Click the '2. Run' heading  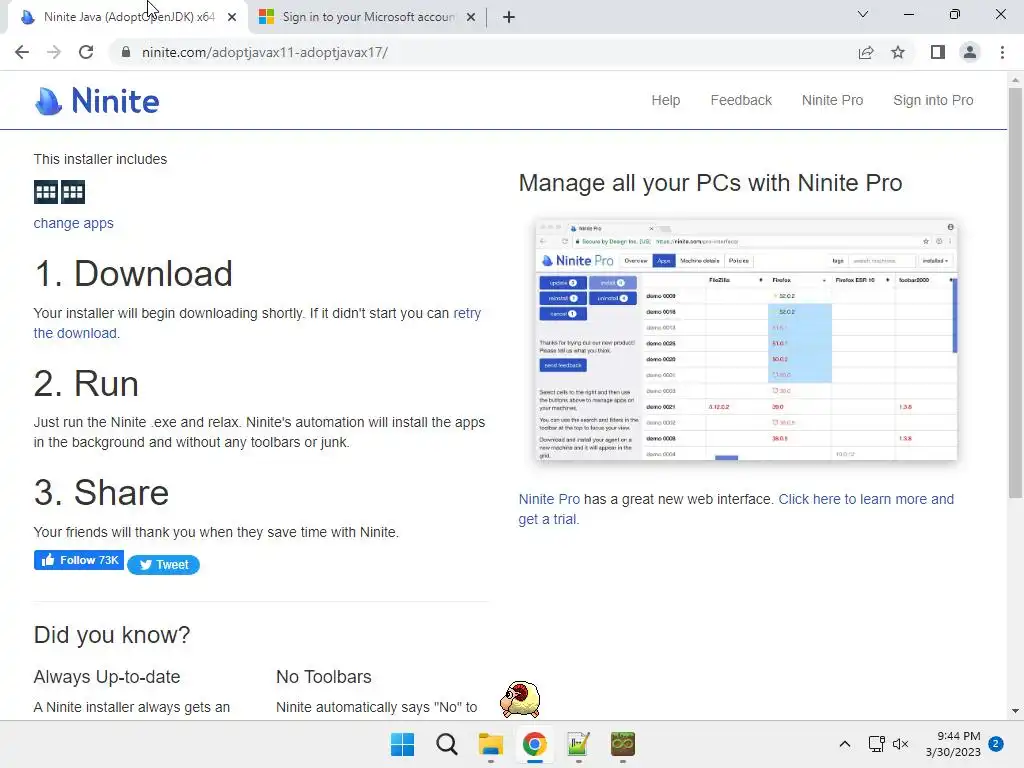[86, 383]
